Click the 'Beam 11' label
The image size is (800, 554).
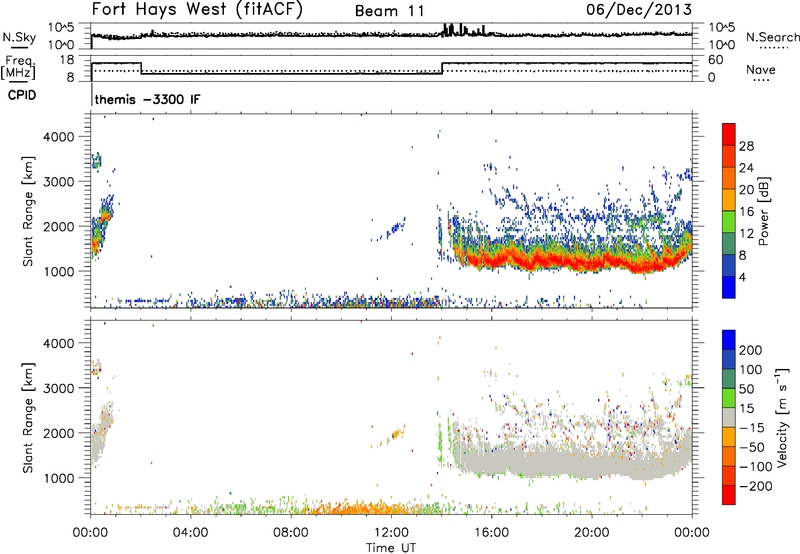[x=389, y=11]
